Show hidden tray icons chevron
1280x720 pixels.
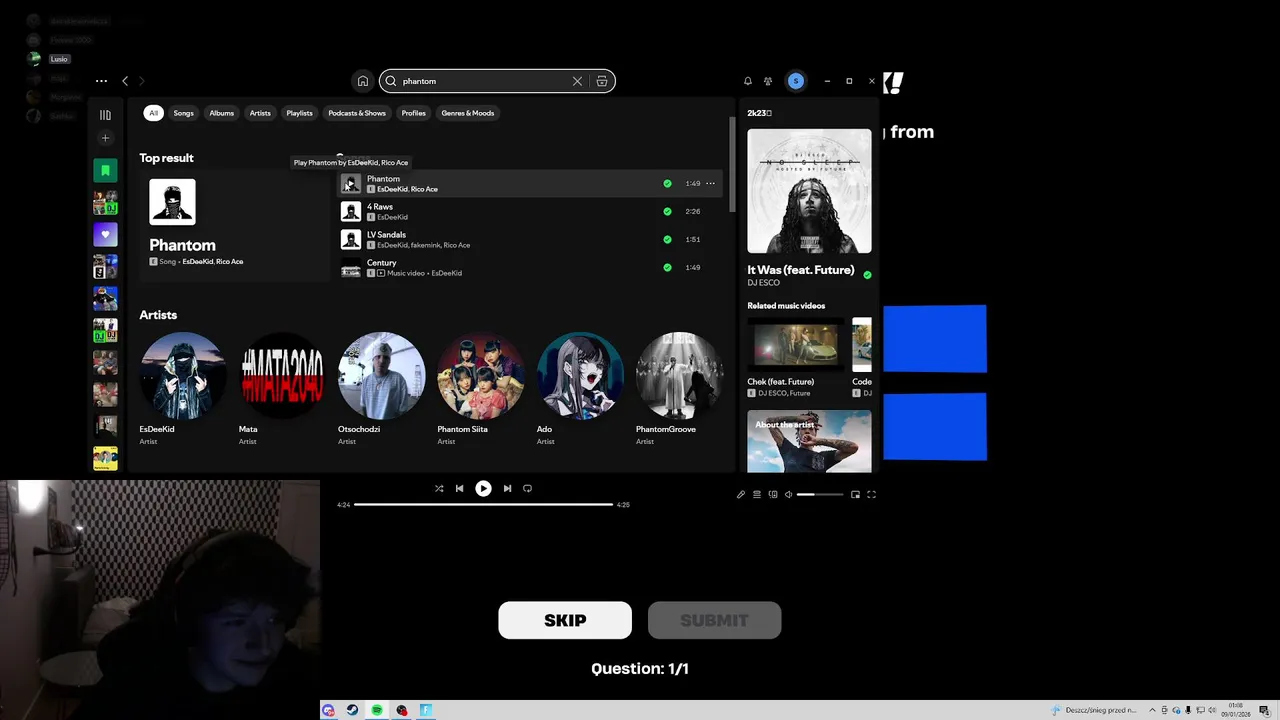coord(1152,710)
